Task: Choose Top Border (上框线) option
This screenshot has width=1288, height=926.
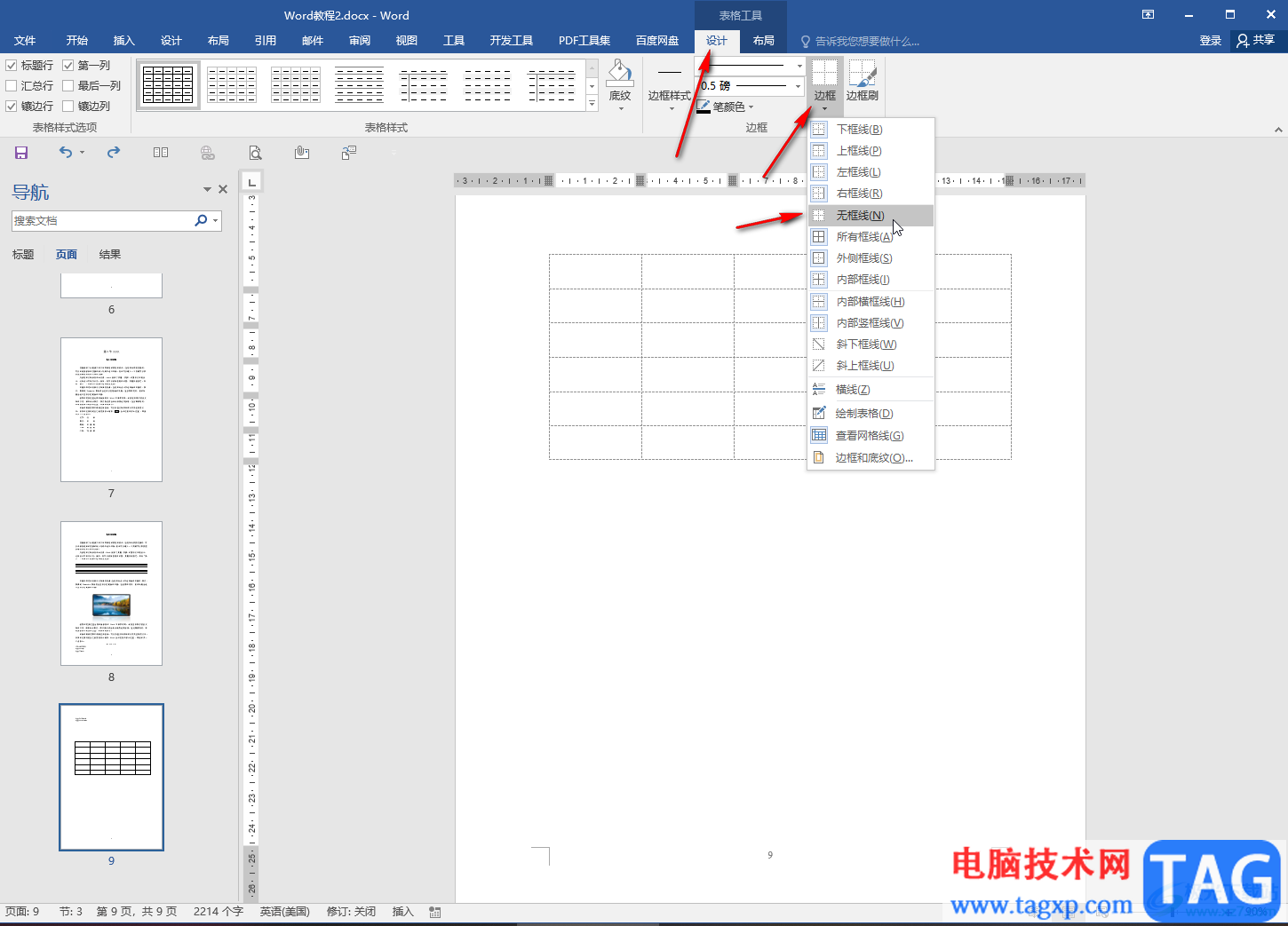Action: (871, 151)
